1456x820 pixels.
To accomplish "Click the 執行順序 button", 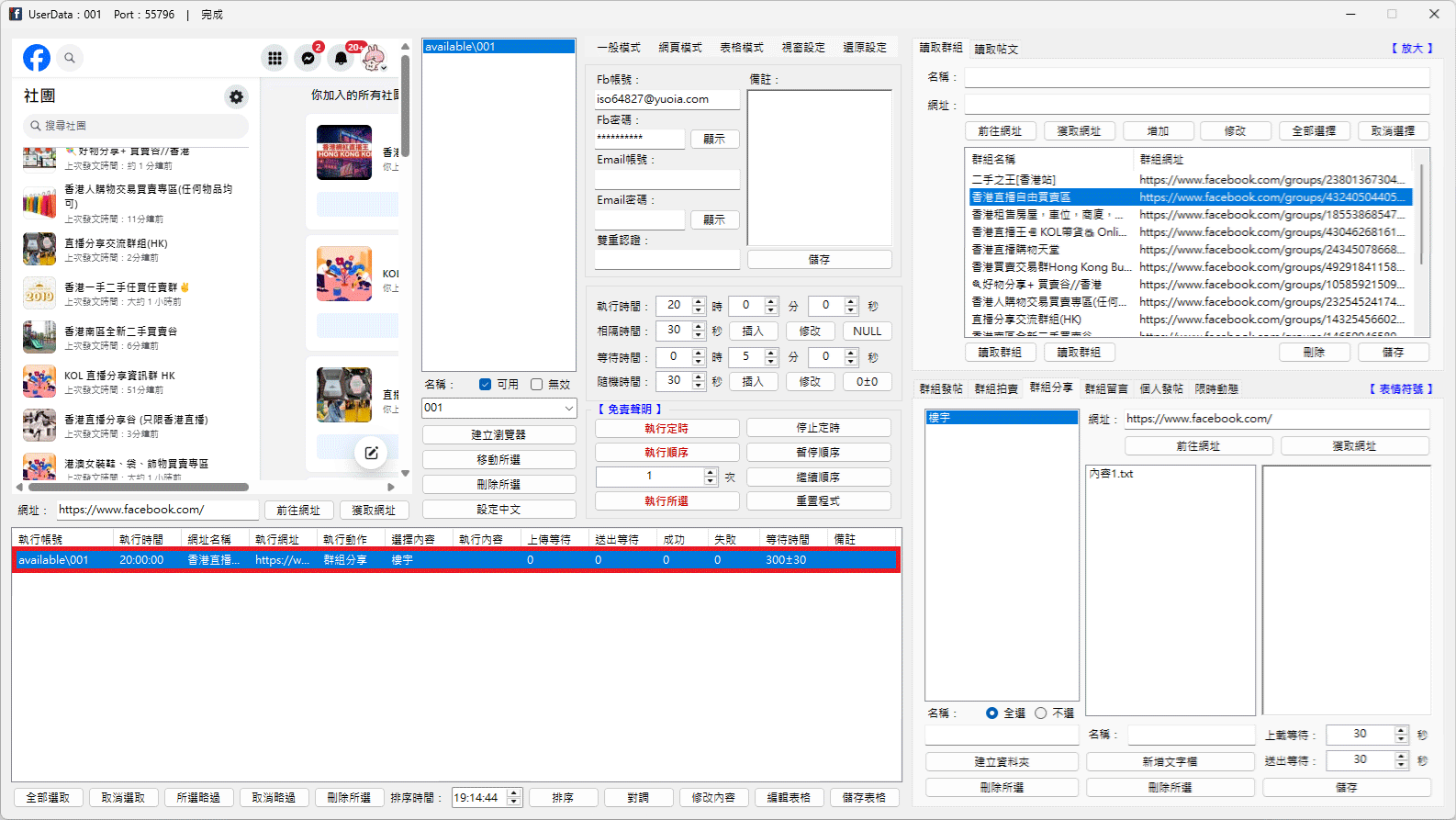I will click(x=666, y=453).
